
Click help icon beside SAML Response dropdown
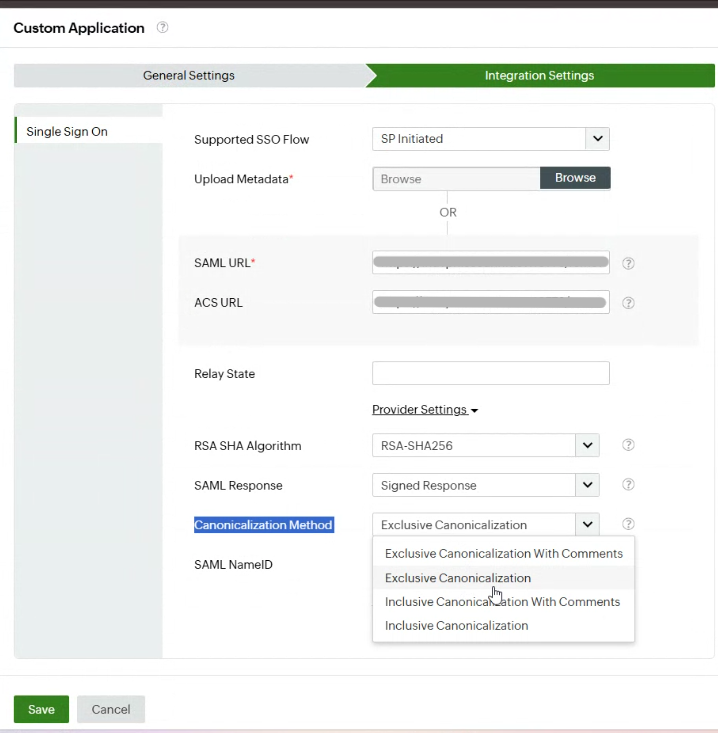629,485
